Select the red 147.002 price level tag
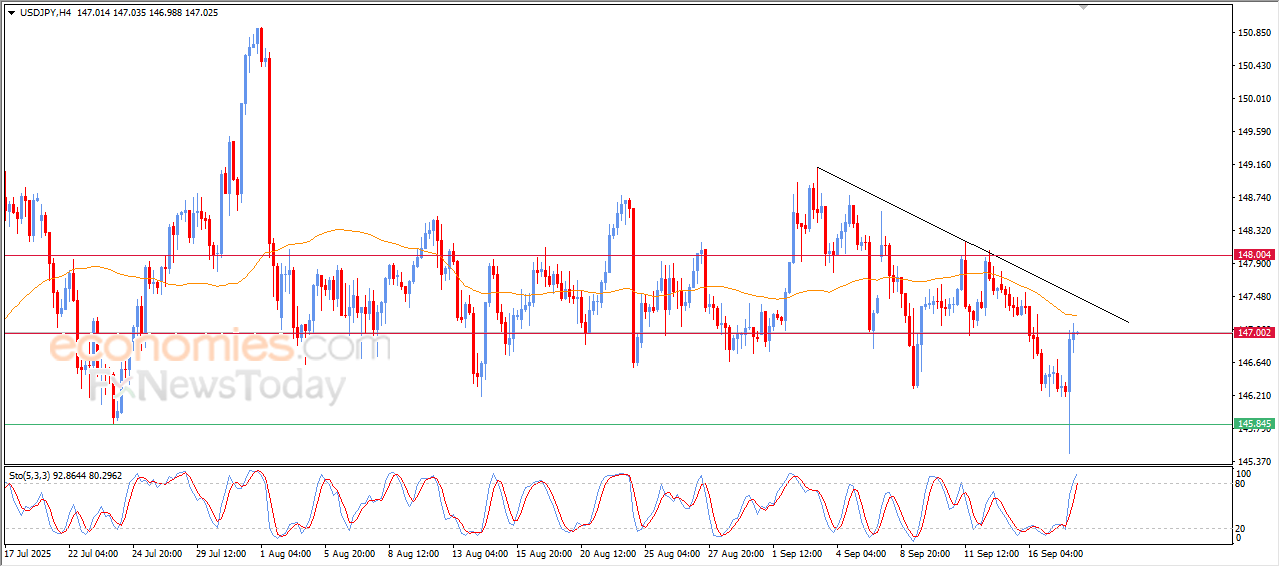 click(x=1254, y=332)
